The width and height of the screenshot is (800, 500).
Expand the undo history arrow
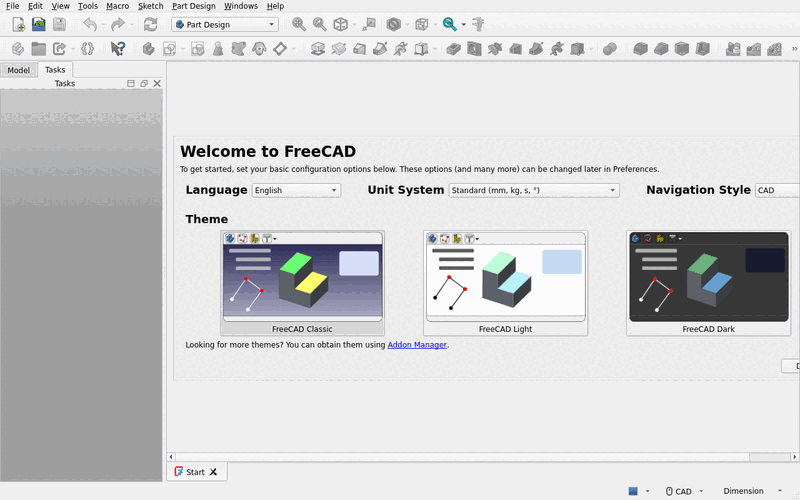click(104, 24)
